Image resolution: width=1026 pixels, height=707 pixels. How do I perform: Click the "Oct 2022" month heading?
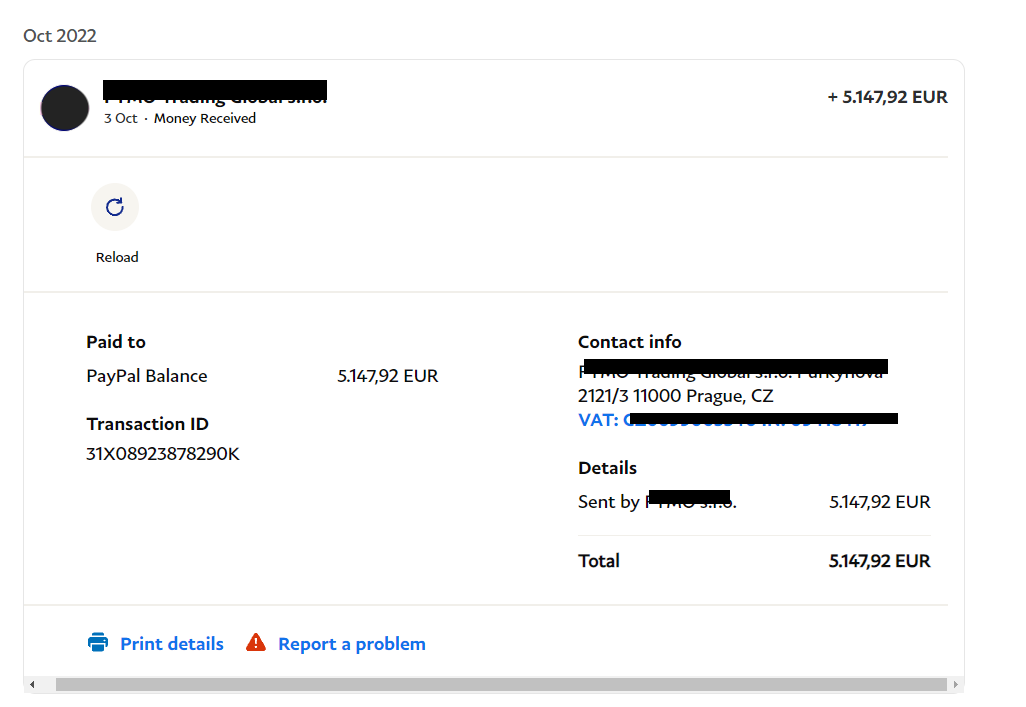[x=60, y=35]
